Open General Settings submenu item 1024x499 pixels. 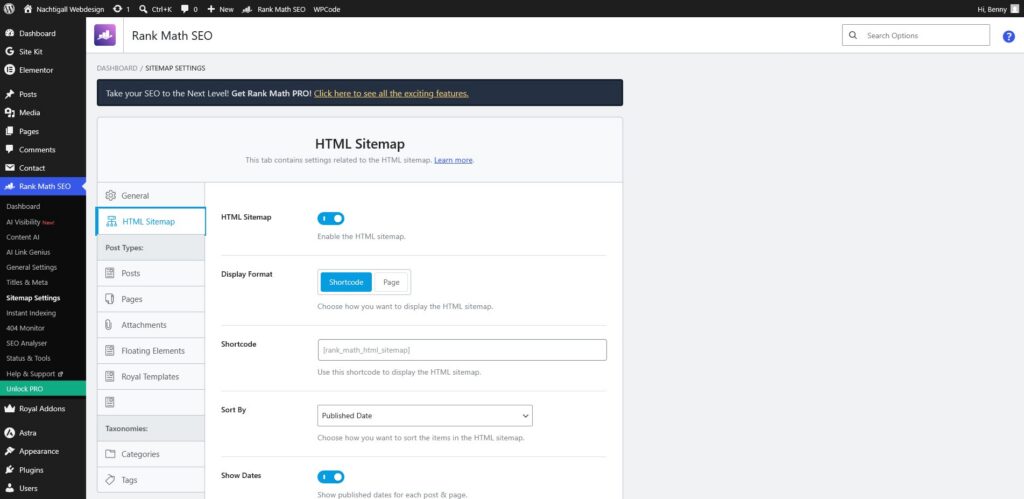31,267
